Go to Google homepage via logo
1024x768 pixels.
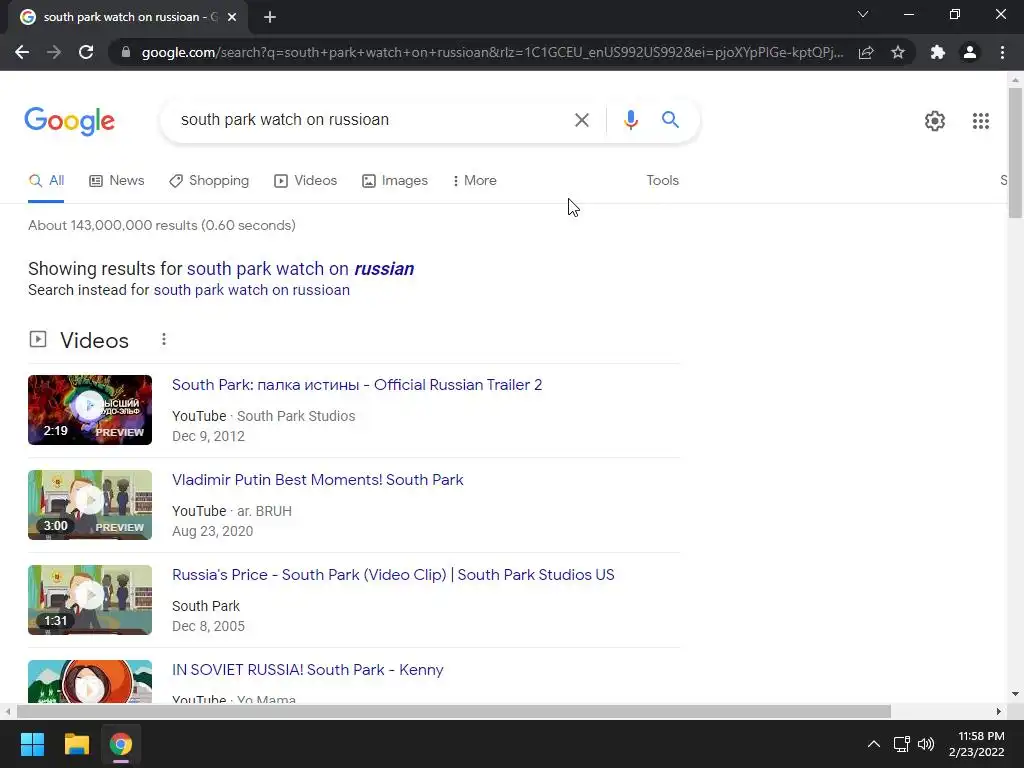coord(69,121)
